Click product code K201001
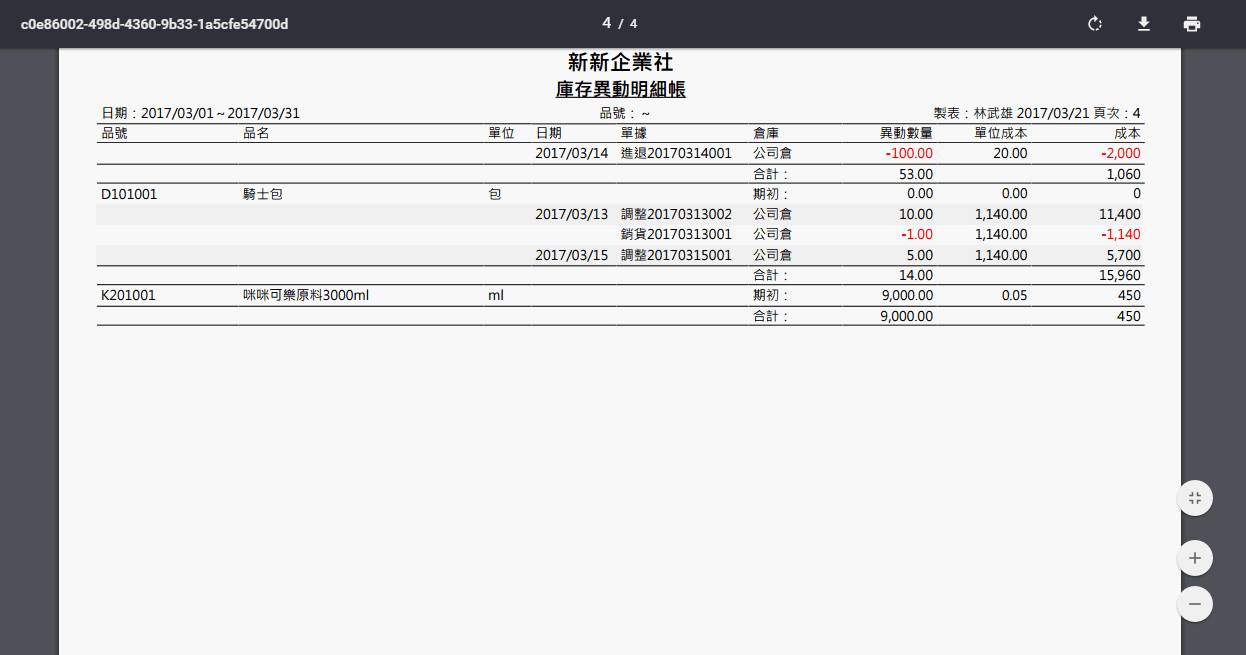This screenshot has height=655, width=1246. point(128,296)
